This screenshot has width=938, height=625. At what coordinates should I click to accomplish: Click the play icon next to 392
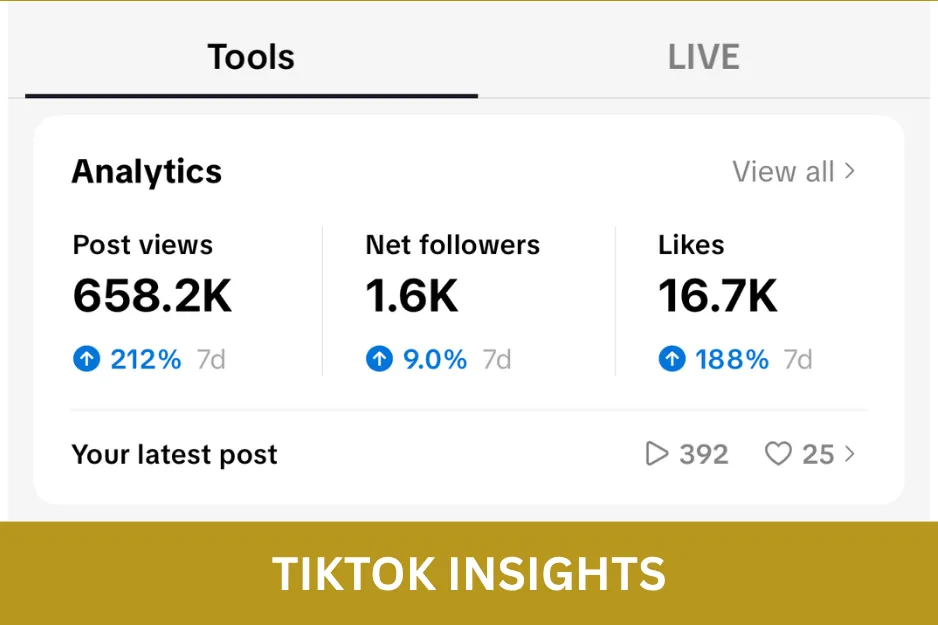click(x=657, y=454)
